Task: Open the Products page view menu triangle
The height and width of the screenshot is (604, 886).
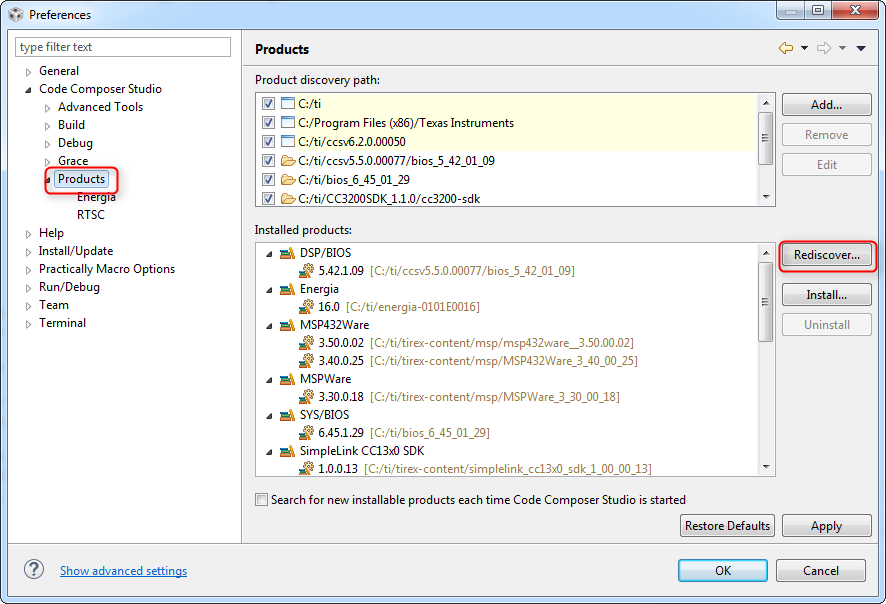Action: (x=861, y=49)
